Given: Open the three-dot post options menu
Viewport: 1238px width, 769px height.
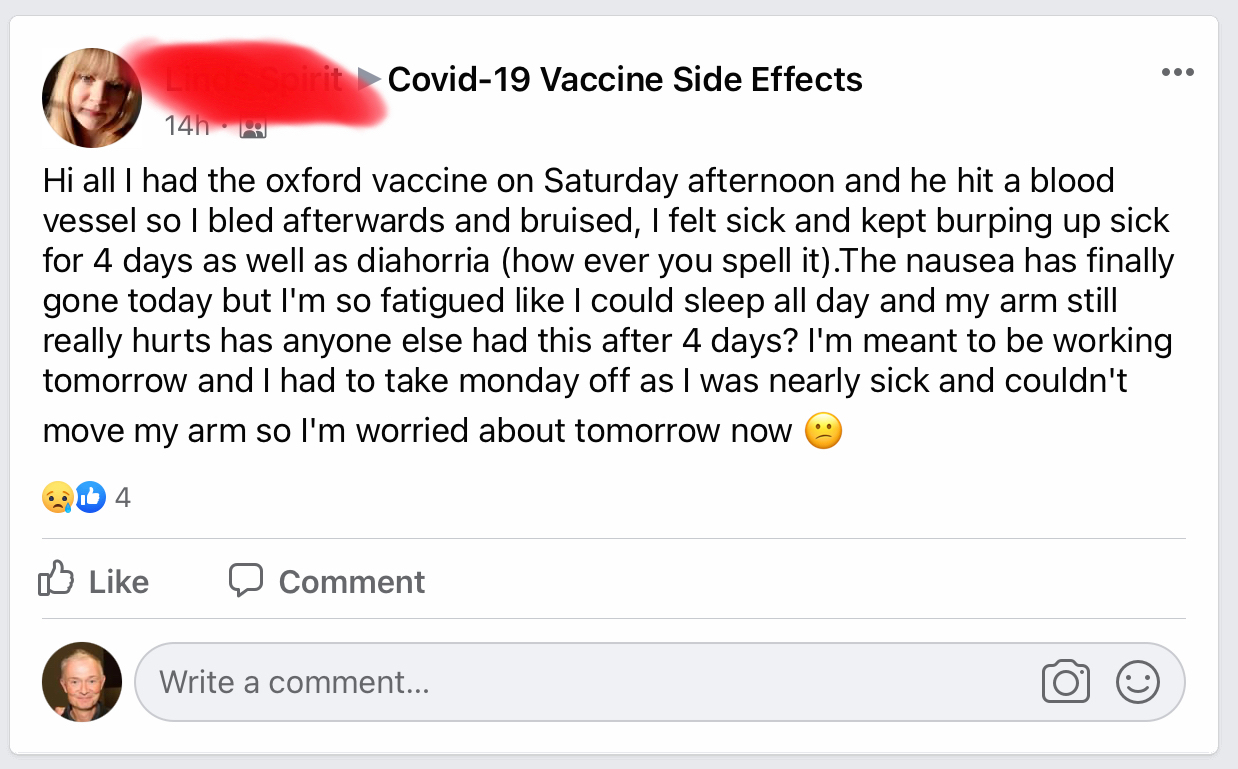Looking at the screenshot, I should [x=1177, y=73].
